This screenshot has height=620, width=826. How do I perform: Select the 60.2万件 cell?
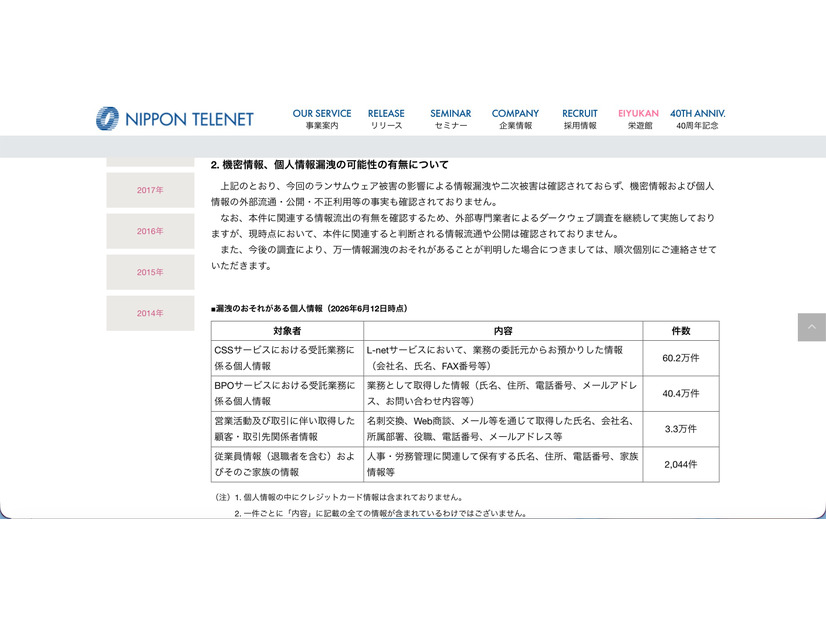[x=681, y=358]
